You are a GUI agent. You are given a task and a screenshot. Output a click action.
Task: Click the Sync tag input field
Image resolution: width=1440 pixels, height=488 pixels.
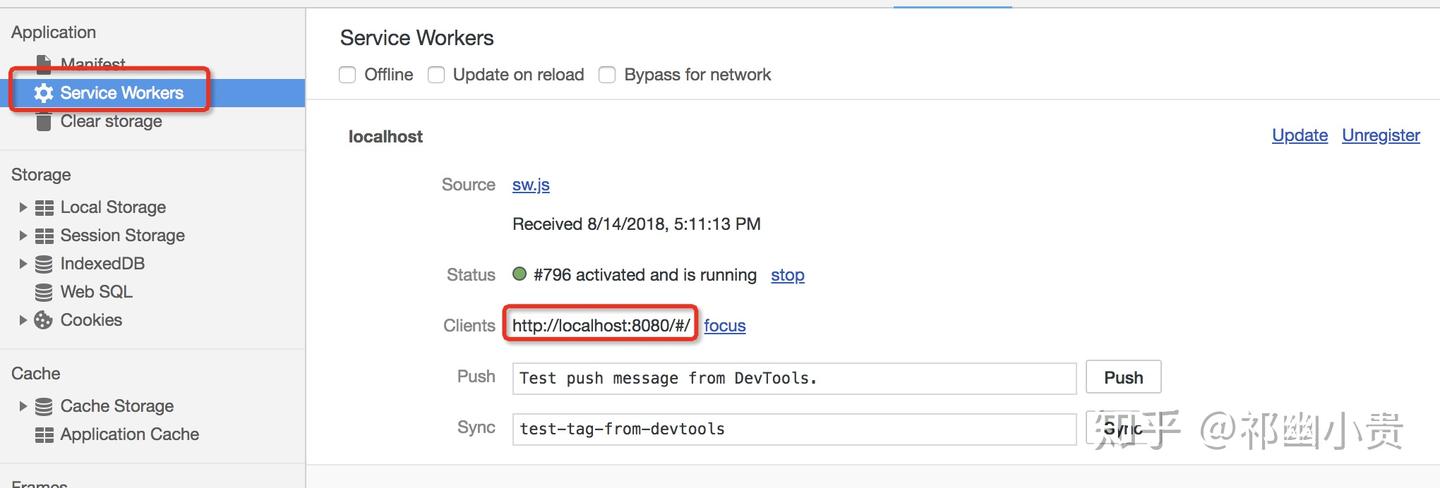[794, 429]
